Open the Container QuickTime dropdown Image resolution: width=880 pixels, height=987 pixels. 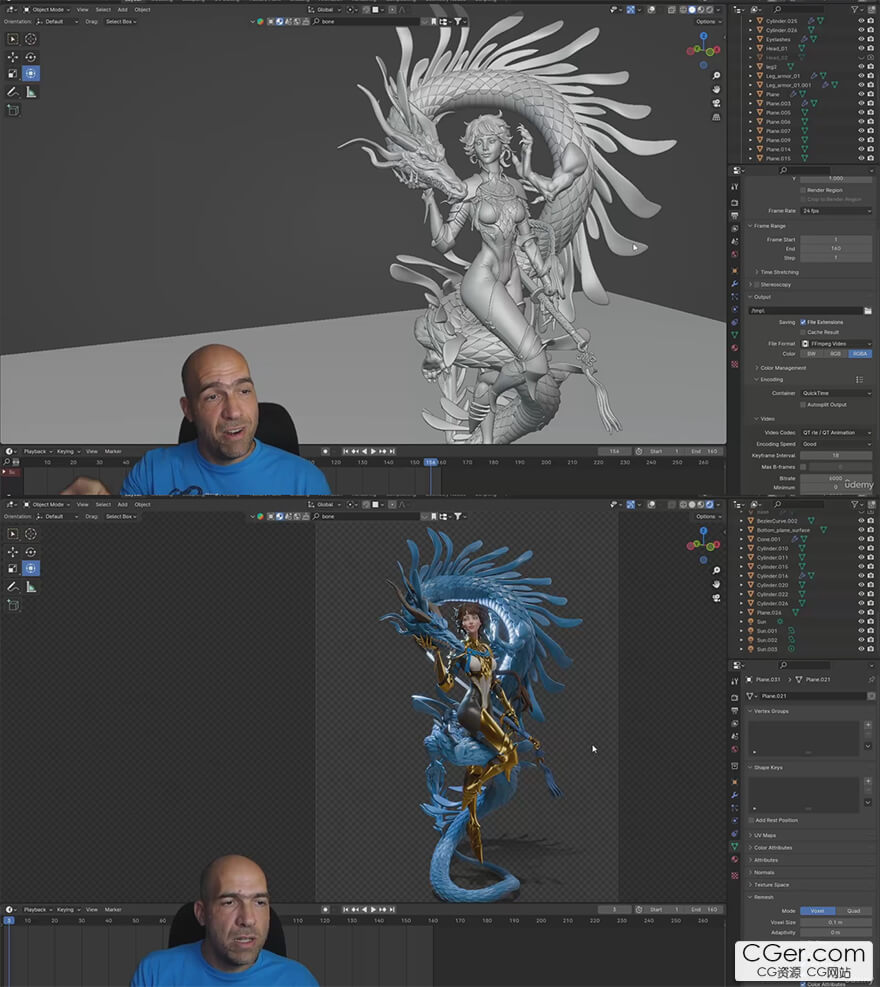[x=835, y=393]
